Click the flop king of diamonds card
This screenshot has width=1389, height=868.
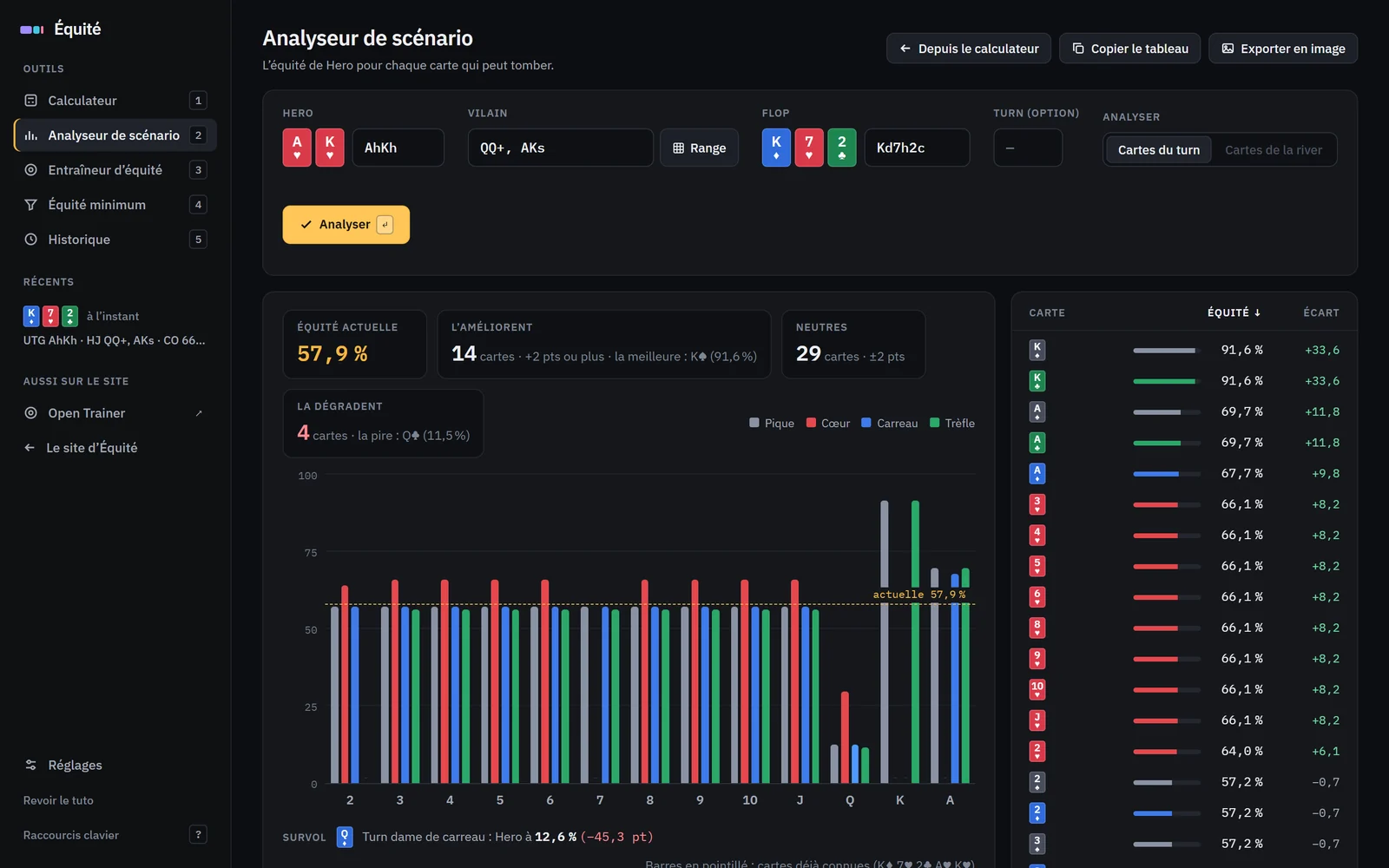coord(776,148)
